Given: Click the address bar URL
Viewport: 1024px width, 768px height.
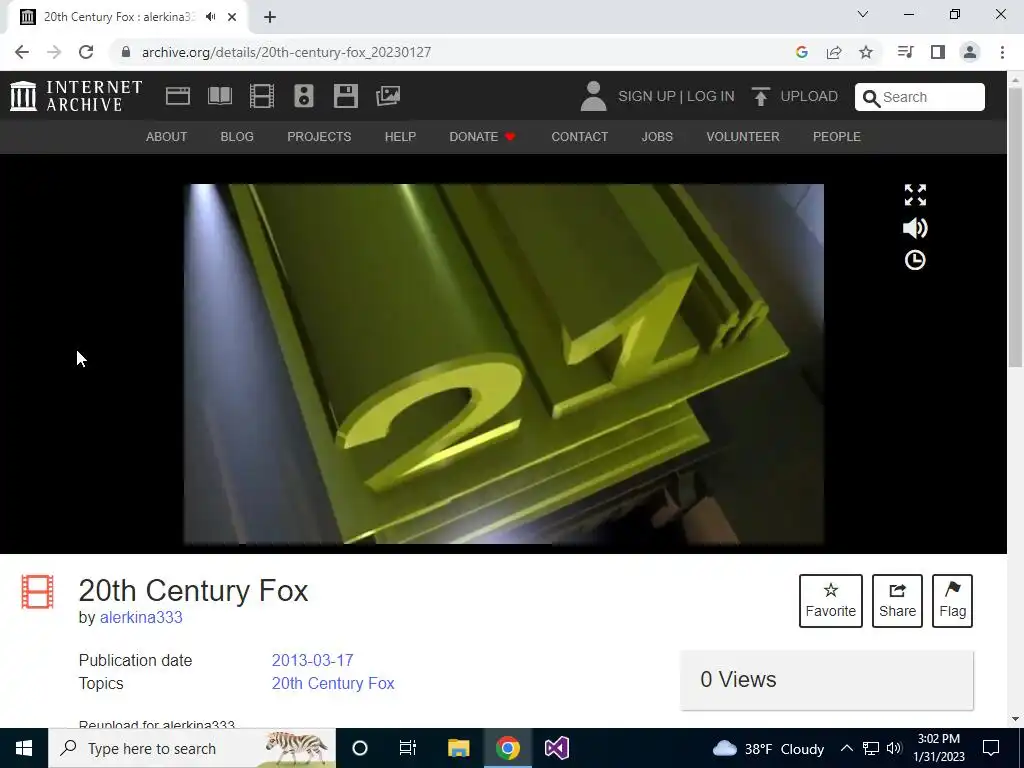Looking at the screenshot, I should [x=286, y=52].
